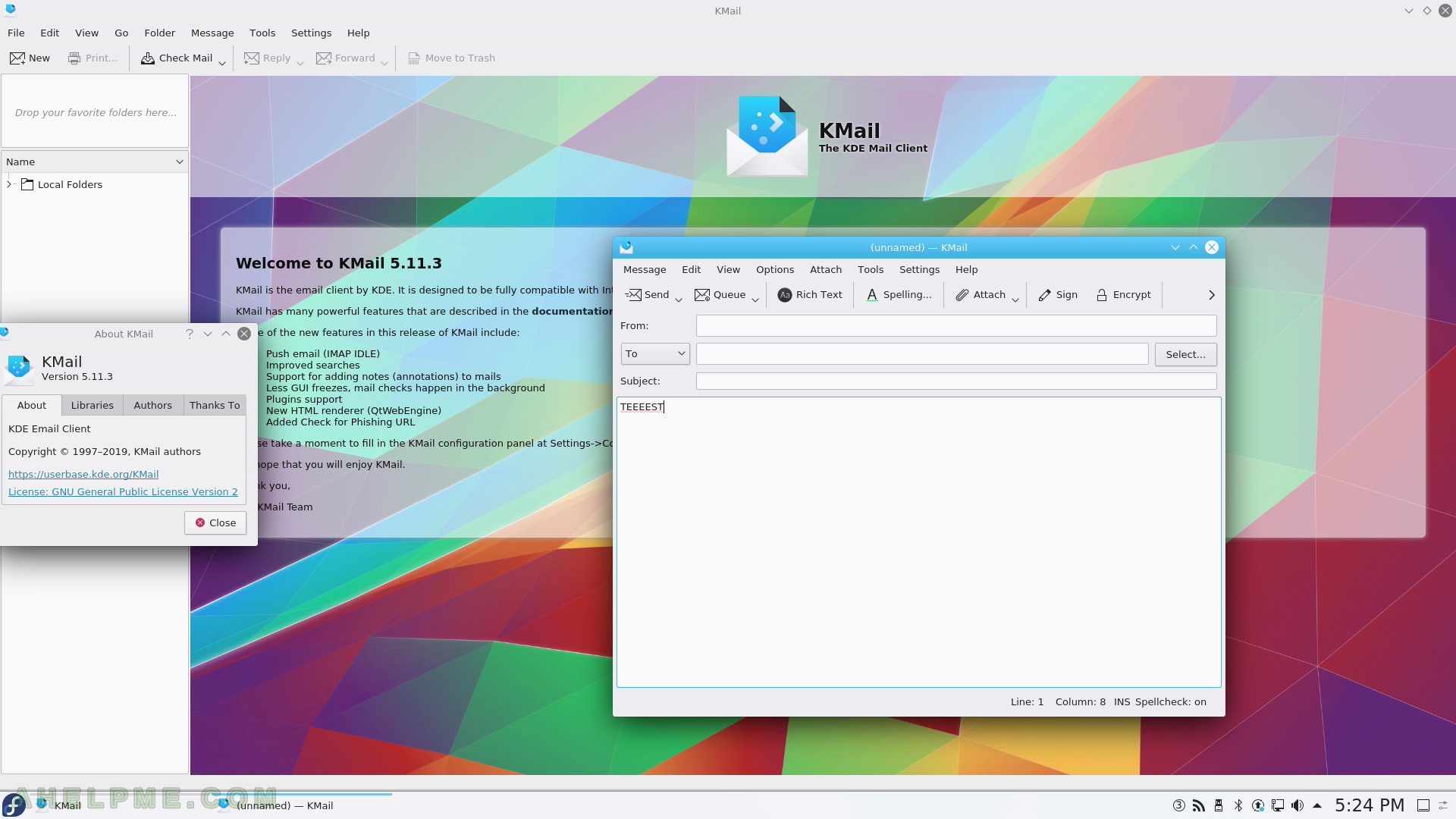Switch to the Authors tab
Screen dimensions: 1456x819
(x=153, y=406)
